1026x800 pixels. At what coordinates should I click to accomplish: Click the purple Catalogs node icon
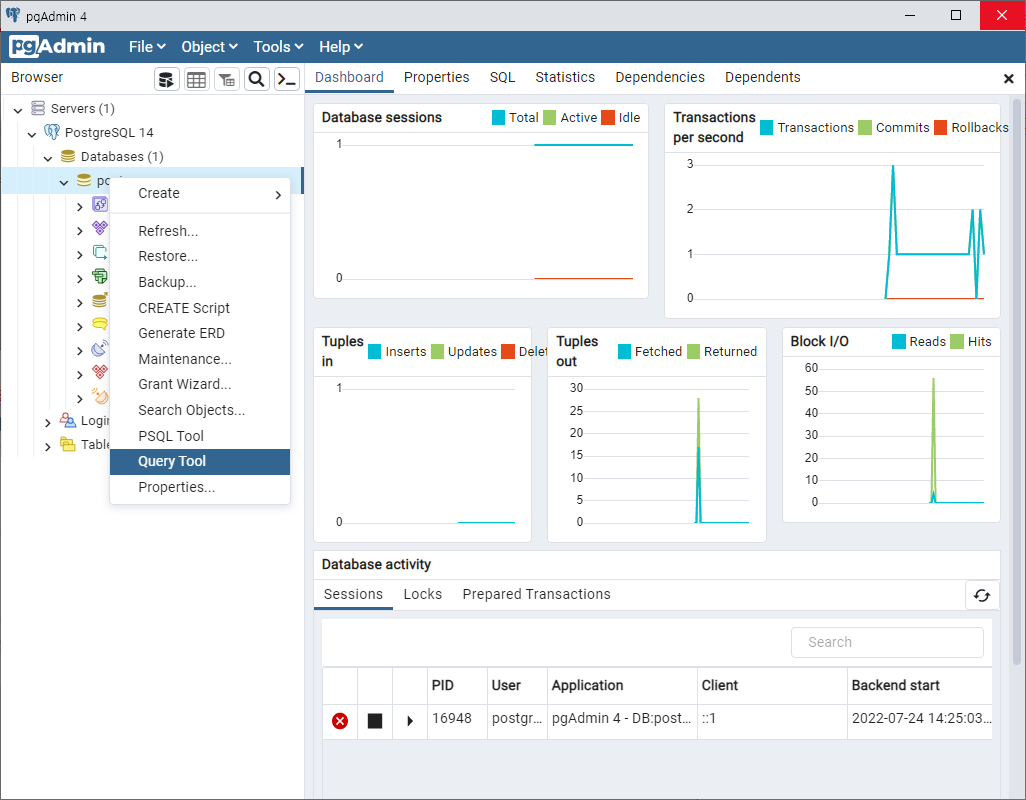pyautogui.click(x=99, y=228)
